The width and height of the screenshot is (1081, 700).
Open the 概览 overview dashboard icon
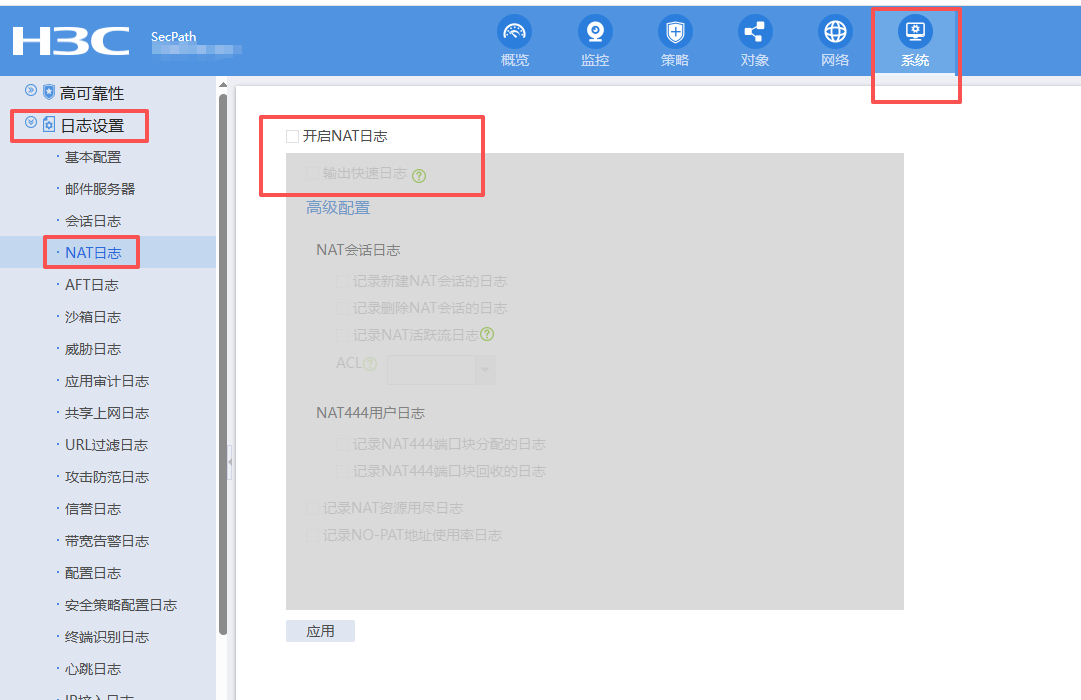514,33
